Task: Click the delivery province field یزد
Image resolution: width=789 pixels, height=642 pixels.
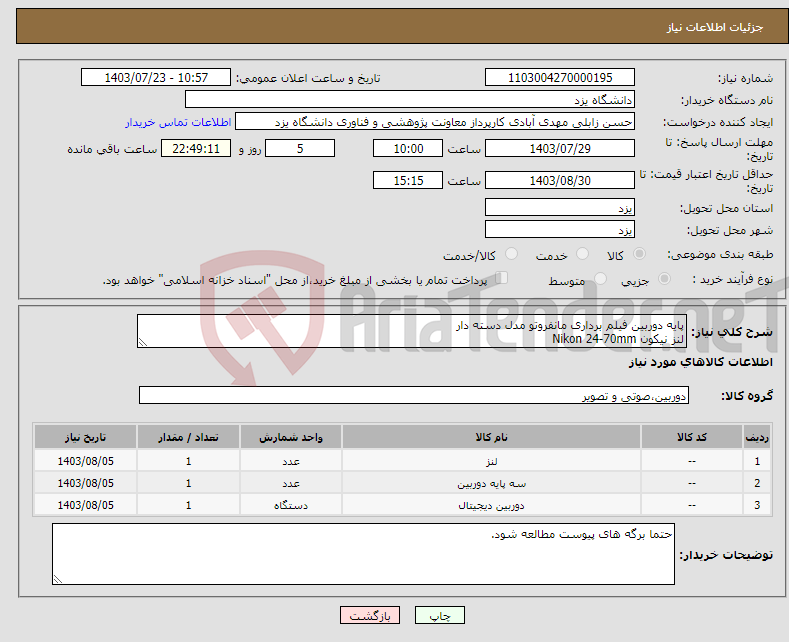Action: pos(560,207)
